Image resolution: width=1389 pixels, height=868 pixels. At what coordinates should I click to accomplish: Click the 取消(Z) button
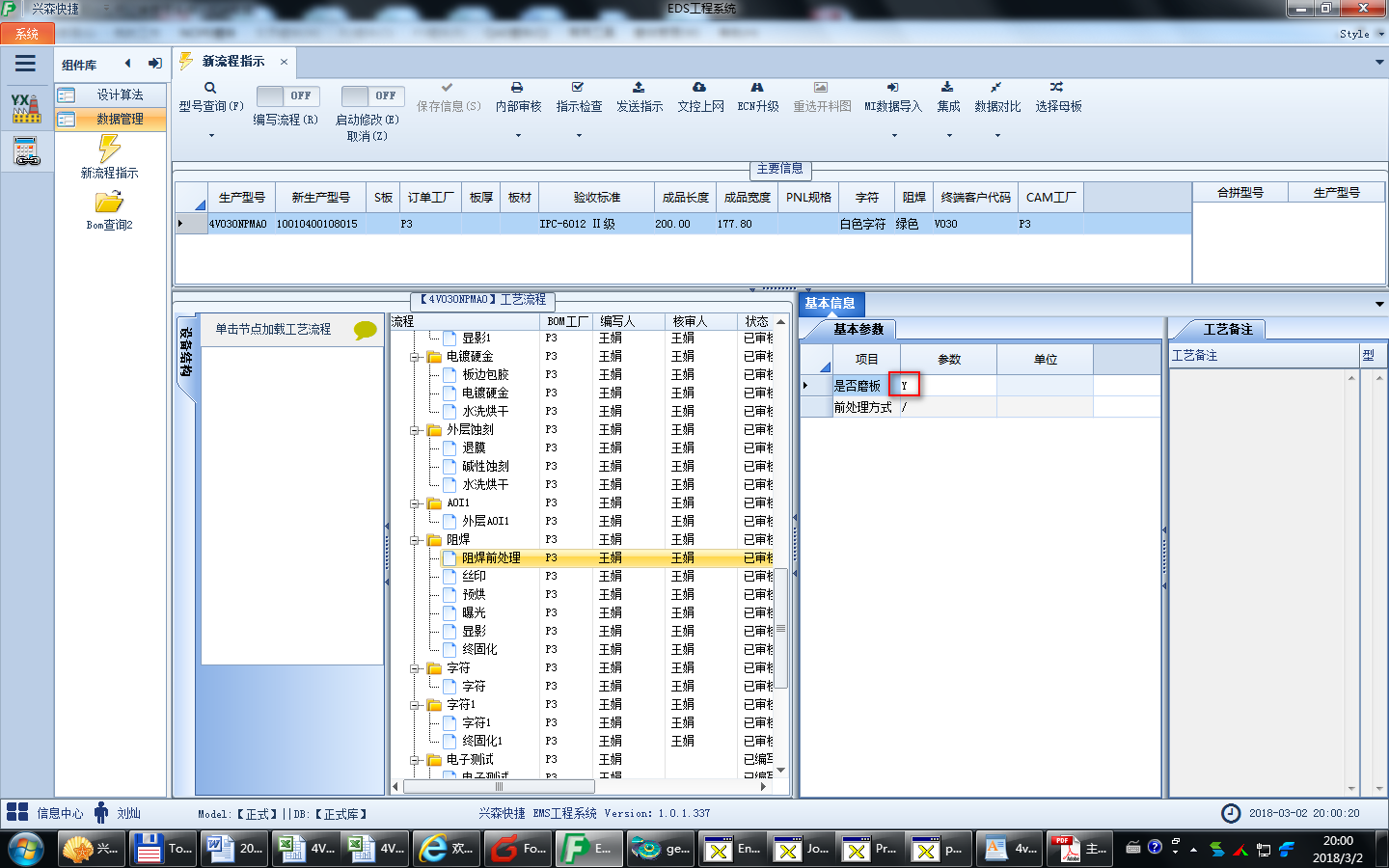pos(367,136)
